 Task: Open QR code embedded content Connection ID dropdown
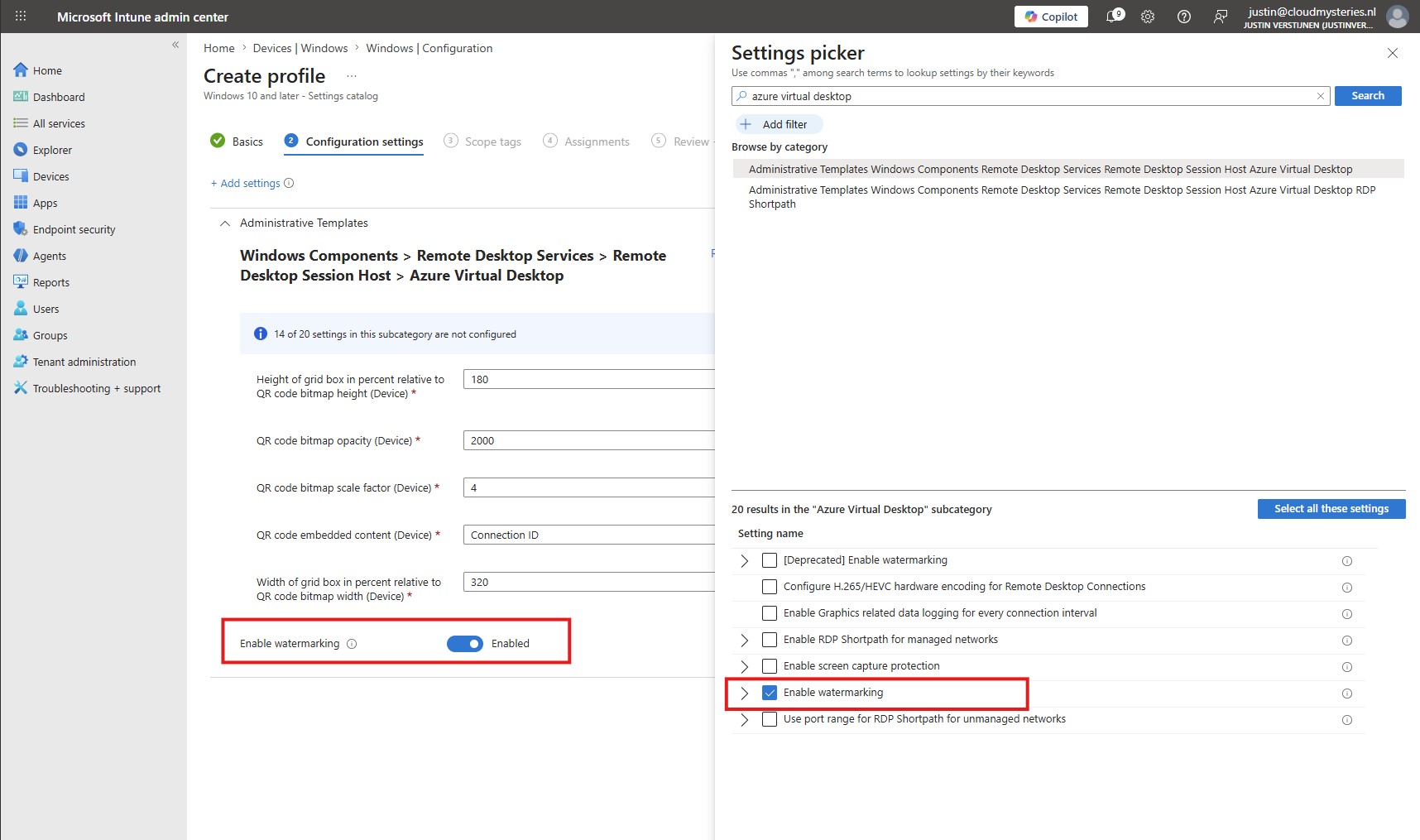589,535
